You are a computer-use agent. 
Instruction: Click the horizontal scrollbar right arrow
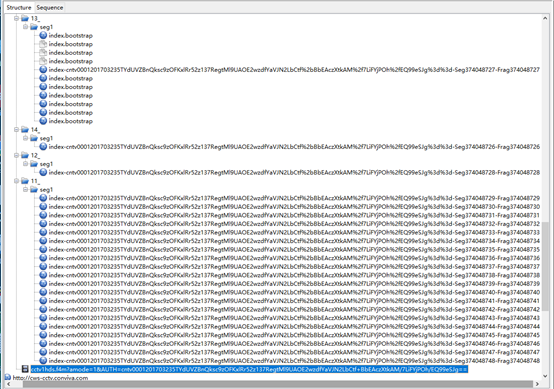[x=537, y=384]
